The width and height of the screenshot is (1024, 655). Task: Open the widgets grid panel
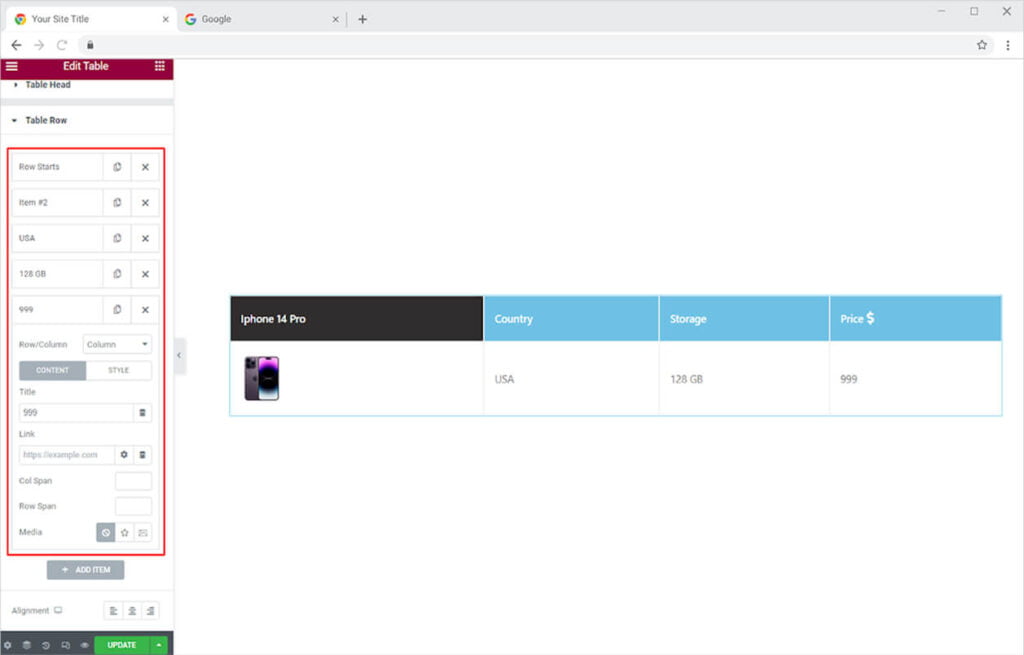[x=160, y=66]
